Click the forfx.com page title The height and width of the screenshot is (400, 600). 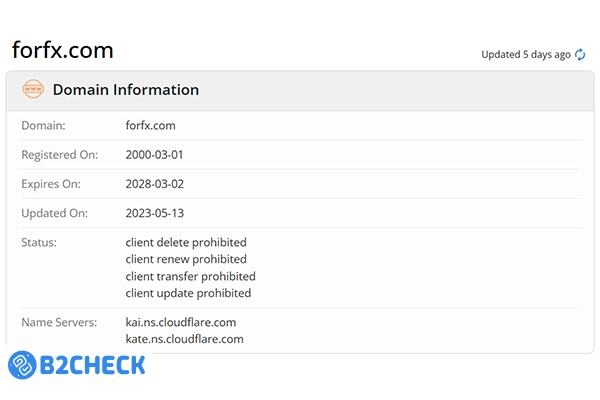click(62, 50)
